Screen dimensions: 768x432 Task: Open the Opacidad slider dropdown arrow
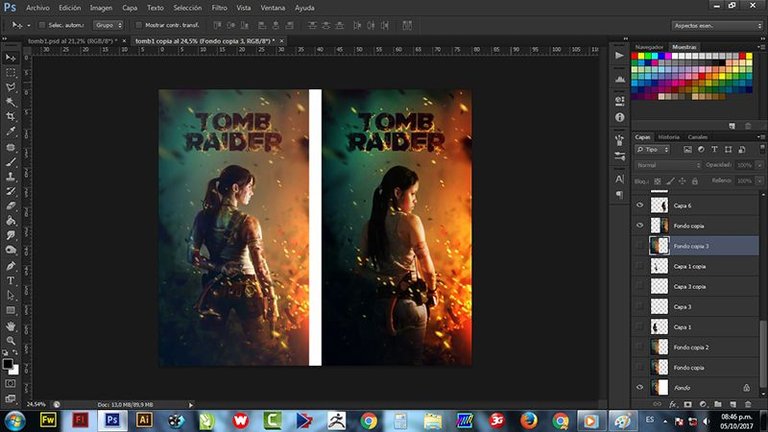(x=759, y=166)
